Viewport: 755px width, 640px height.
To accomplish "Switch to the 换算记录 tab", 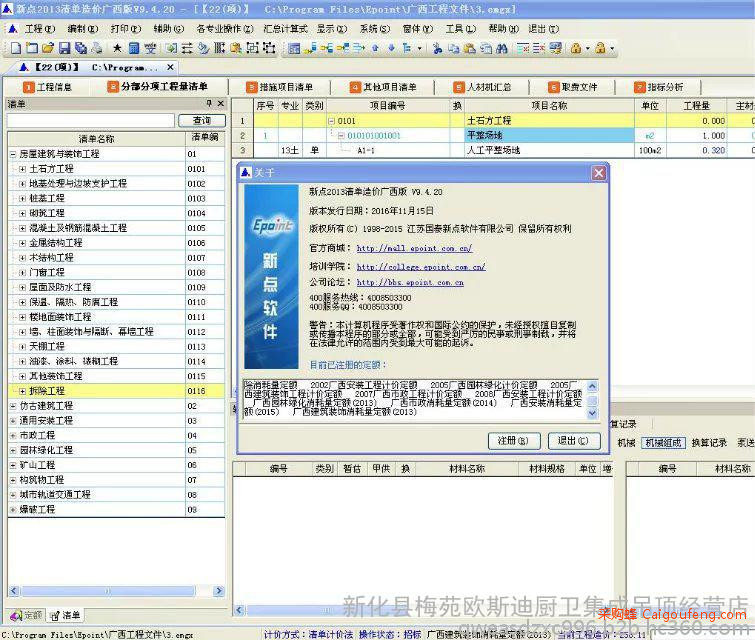I will (709, 443).
